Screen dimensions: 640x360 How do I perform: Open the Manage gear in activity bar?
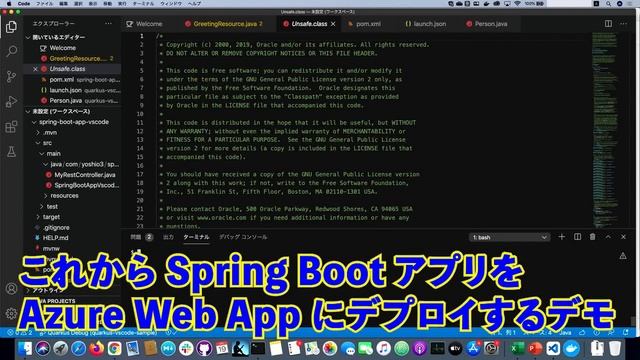tap(11, 313)
